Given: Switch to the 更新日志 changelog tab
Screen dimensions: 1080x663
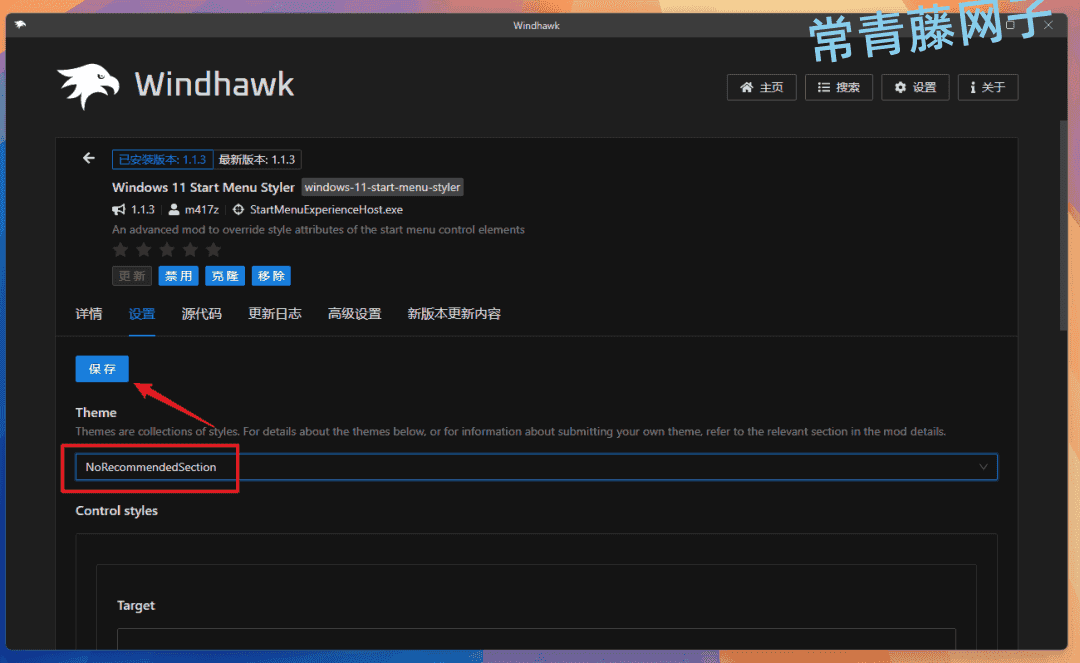Looking at the screenshot, I should (275, 314).
